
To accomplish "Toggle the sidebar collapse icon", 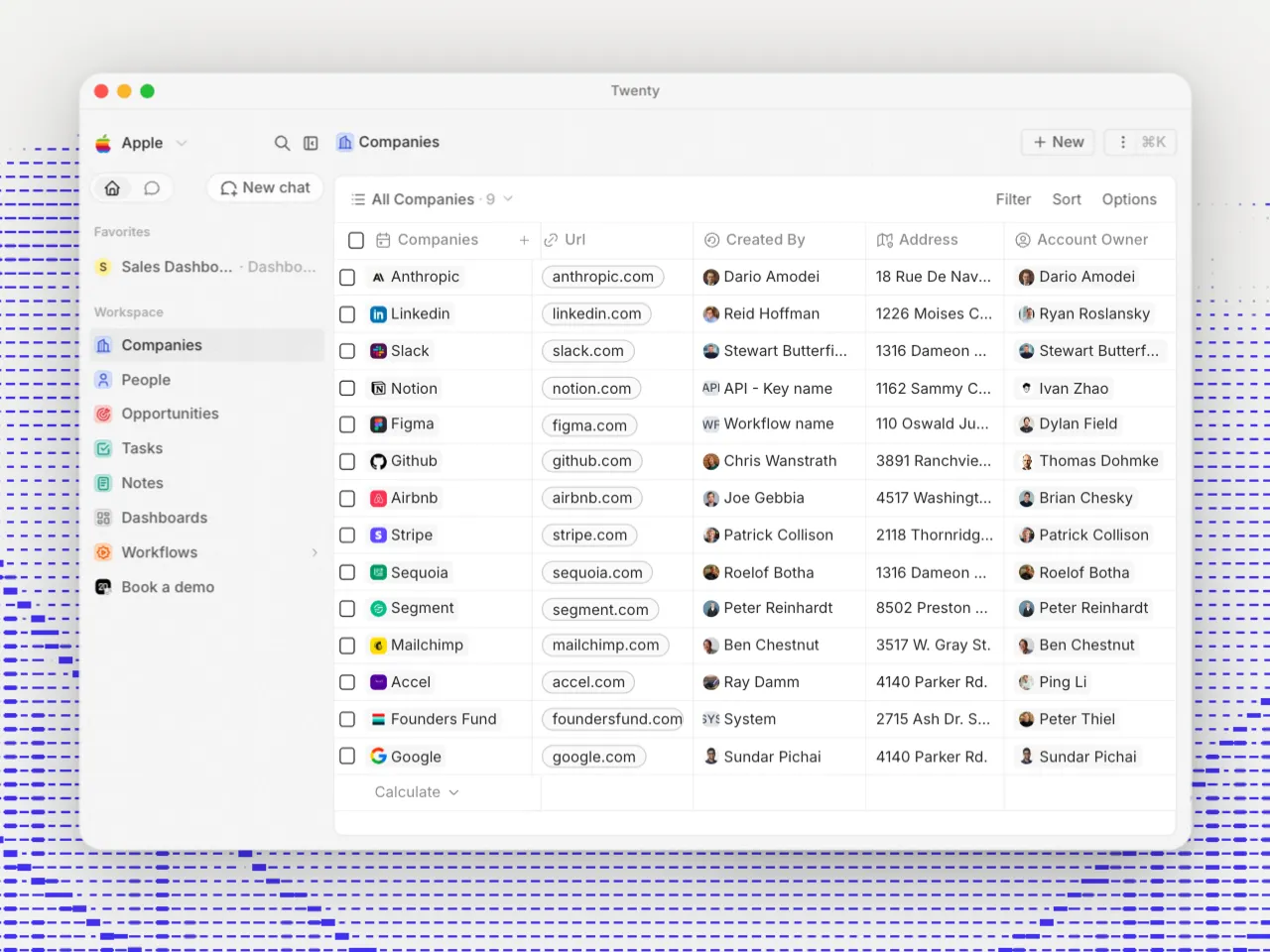I will (311, 143).
